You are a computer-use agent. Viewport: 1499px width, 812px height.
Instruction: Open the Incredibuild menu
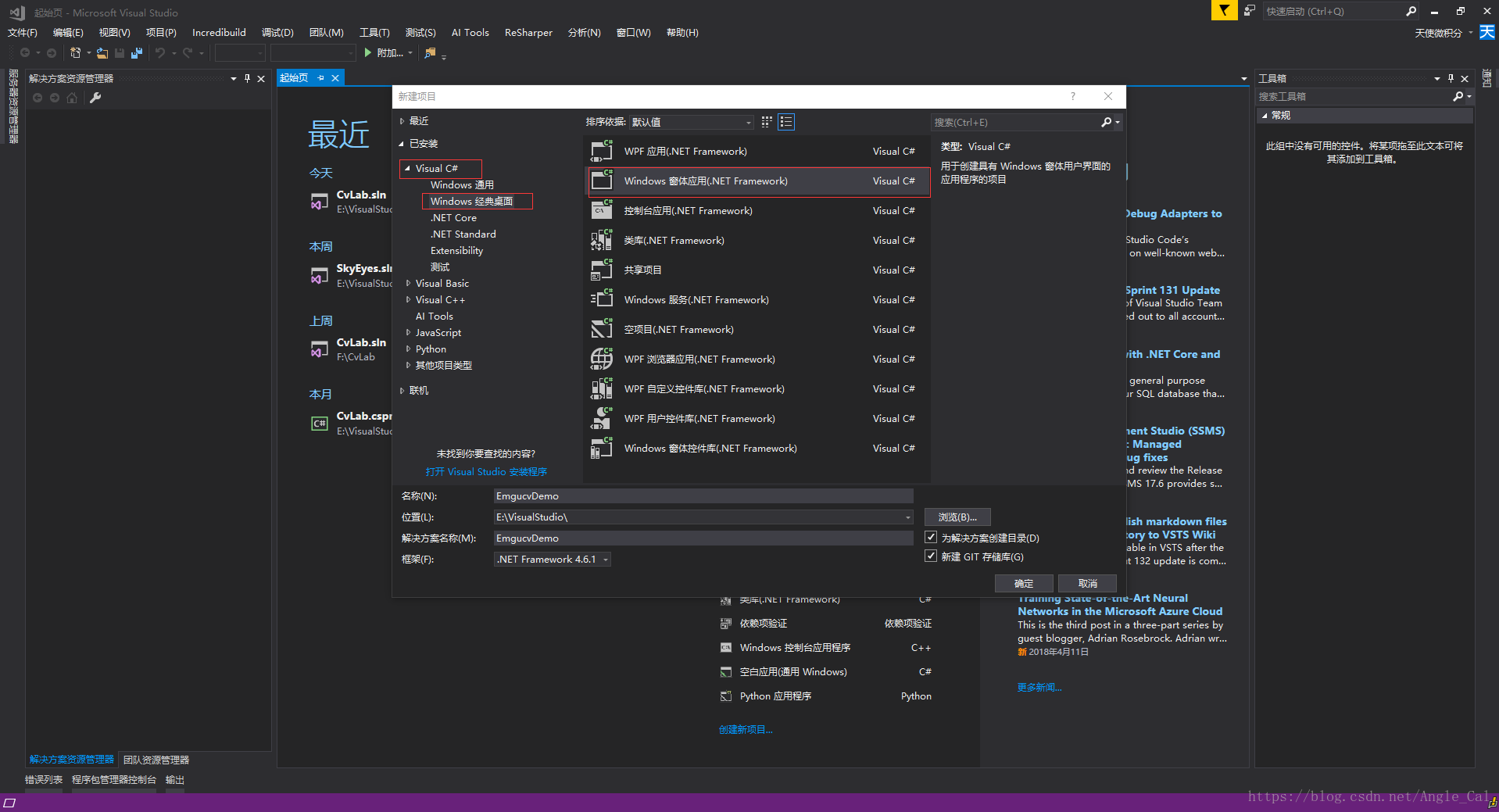click(x=219, y=32)
